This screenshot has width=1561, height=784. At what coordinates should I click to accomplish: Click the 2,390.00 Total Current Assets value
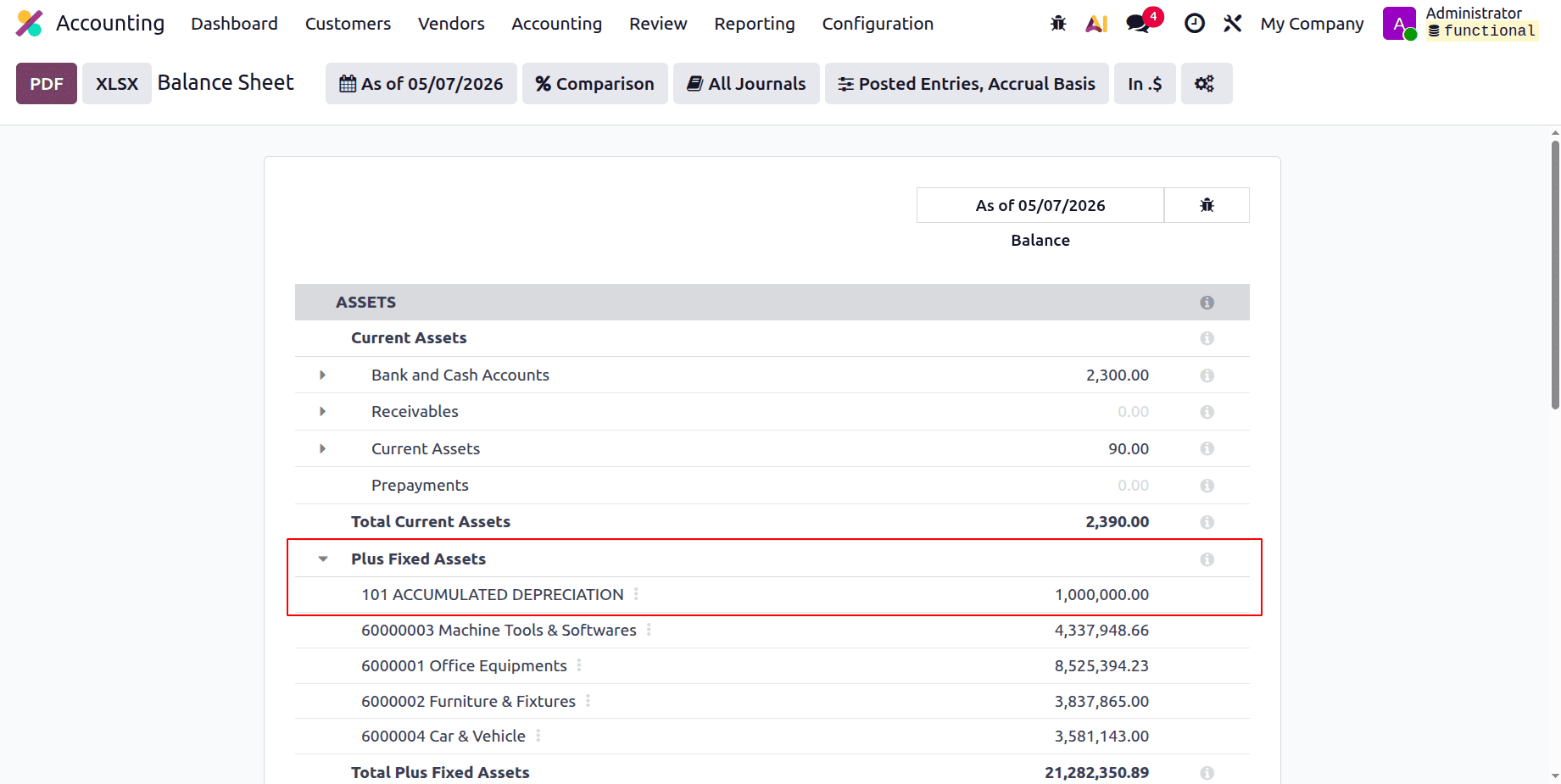[1118, 521]
